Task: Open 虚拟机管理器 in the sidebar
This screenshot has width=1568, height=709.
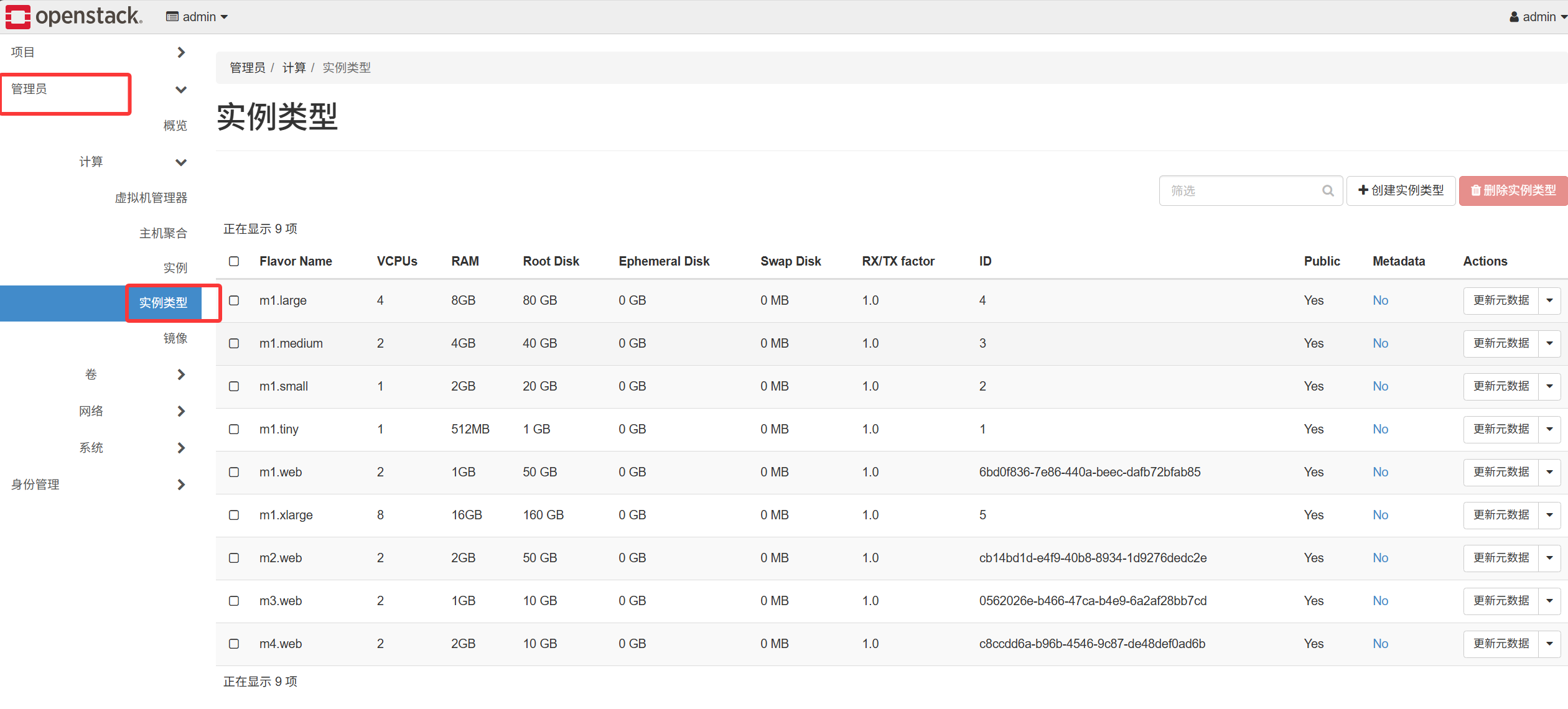Action: click(x=151, y=198)
